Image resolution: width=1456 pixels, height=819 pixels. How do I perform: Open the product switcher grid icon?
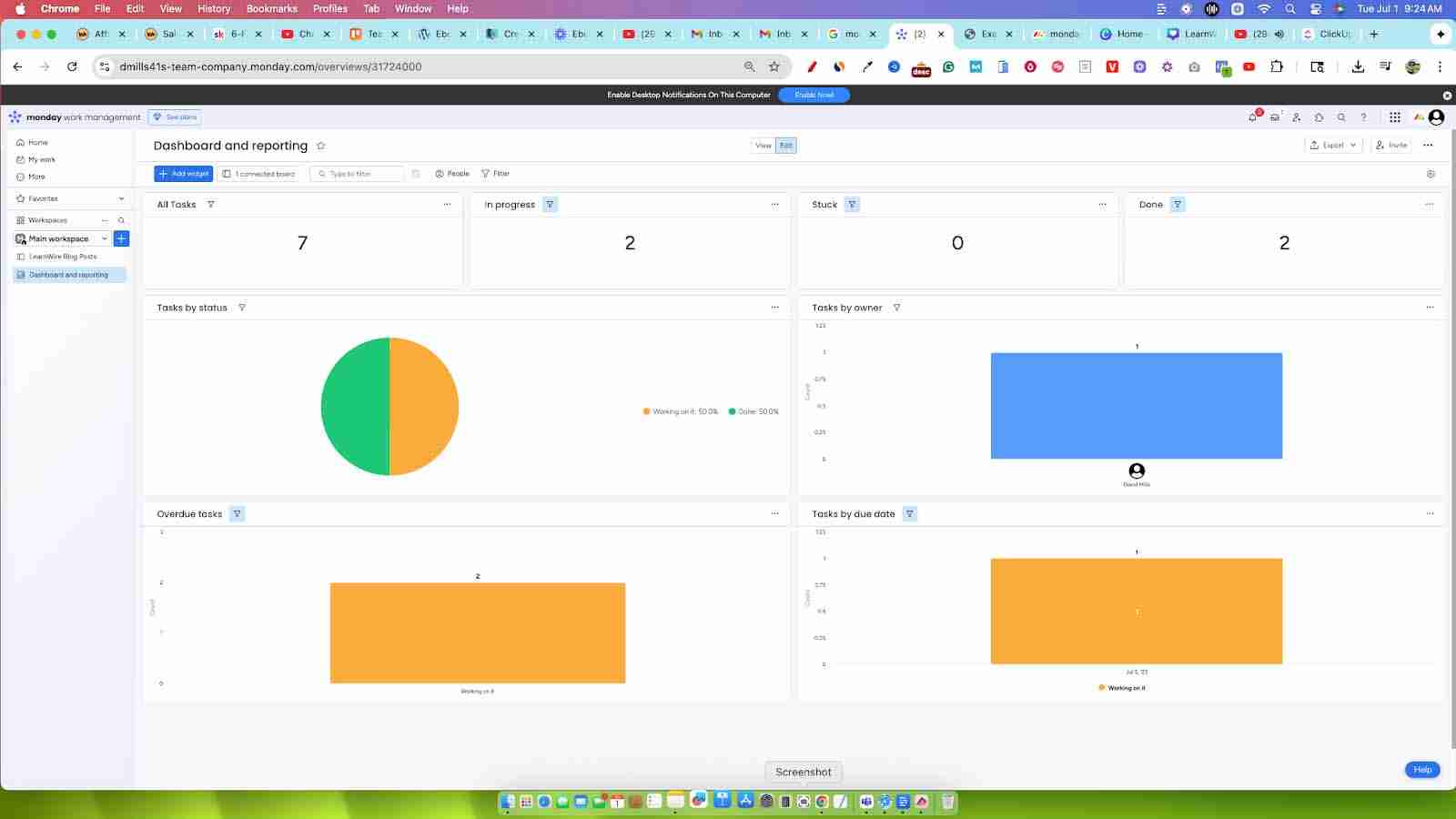pyautogui.click(x=1393, y=116)
